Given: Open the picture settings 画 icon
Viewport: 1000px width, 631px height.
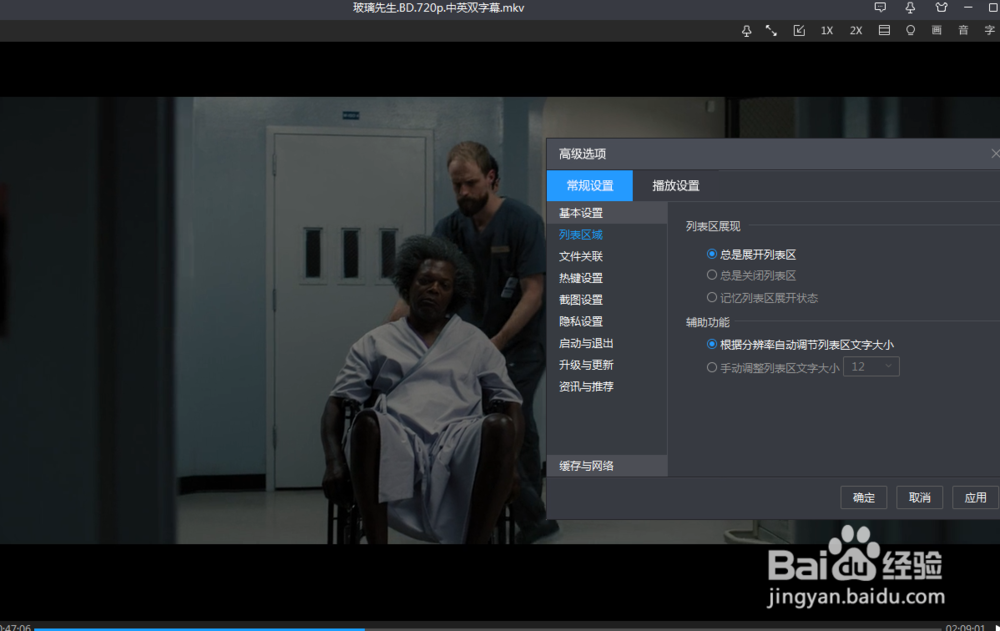Looking at the screenshot, I should point(936,30).
